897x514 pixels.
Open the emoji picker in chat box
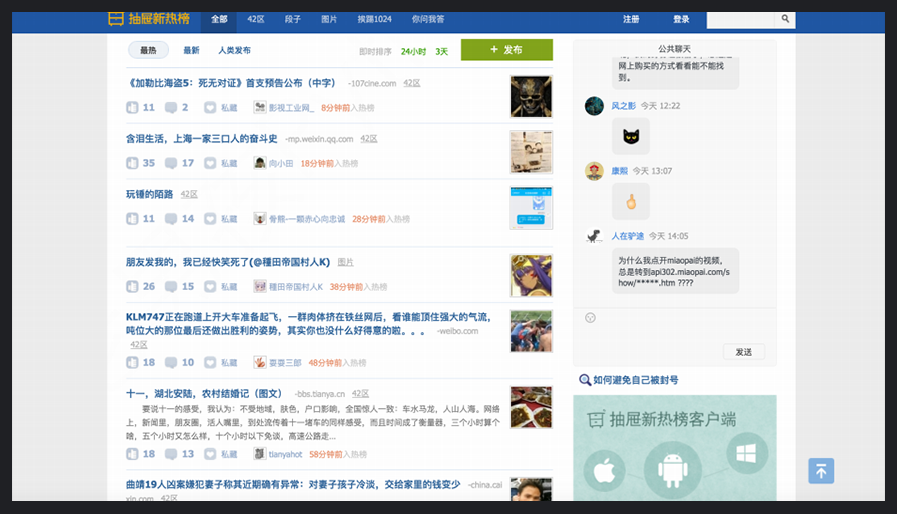pos(590,318)
